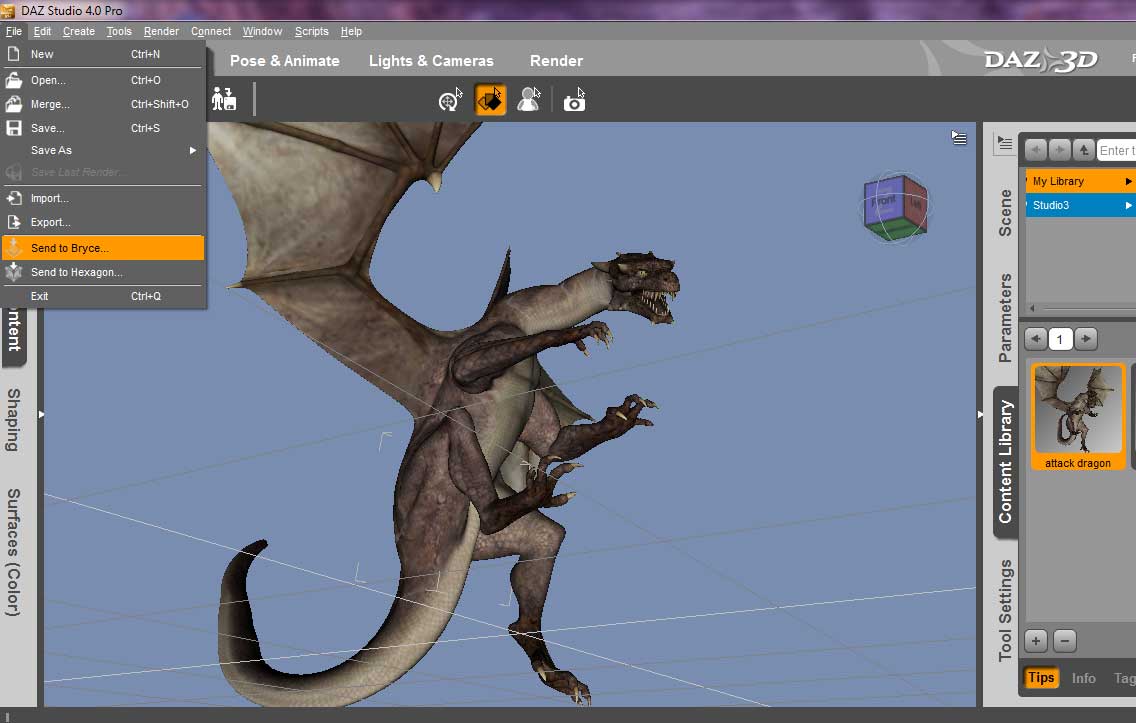Go up one level in Content Library

coord(1084,150)
